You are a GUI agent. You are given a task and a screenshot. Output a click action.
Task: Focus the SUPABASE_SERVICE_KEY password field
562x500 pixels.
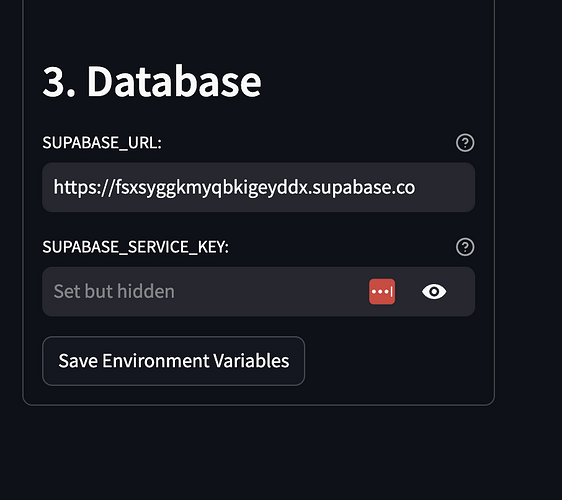[x=259, y=291]
